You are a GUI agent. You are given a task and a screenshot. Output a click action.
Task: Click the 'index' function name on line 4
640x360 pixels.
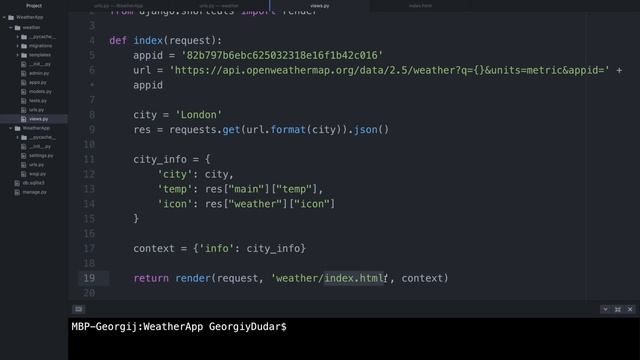[148, 40]
